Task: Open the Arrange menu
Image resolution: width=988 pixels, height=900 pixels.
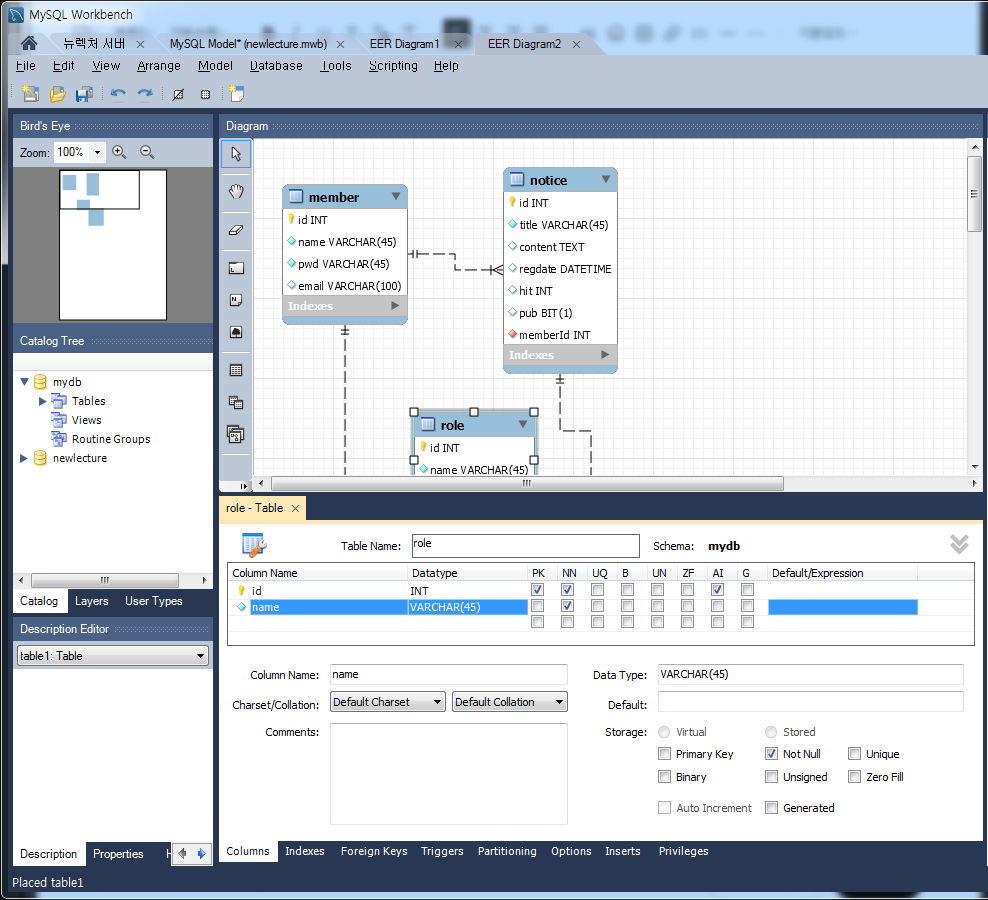Action: (x=159, y=66)
